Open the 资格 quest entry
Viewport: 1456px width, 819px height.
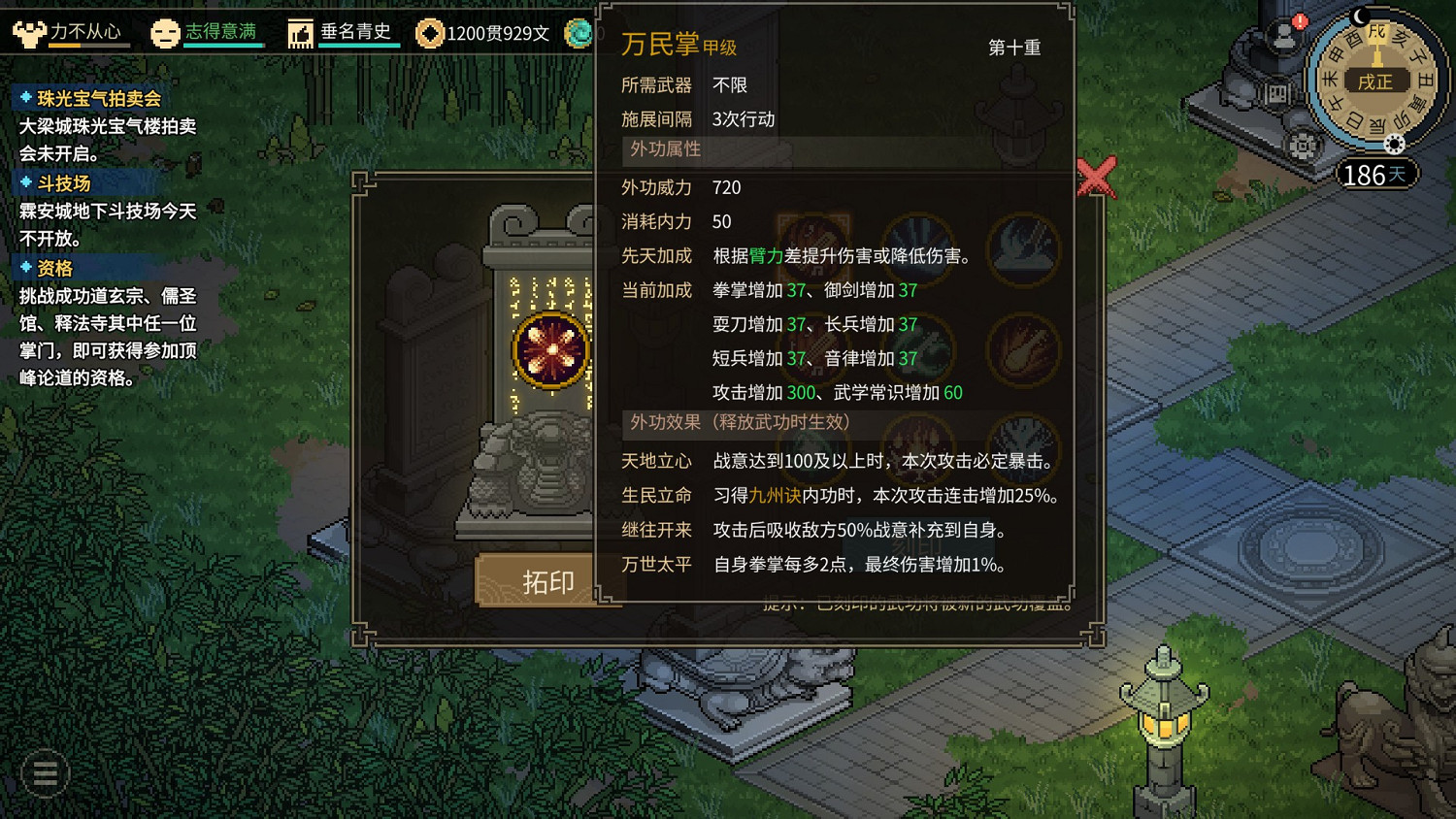pyautogui.click(x=54, y=268)
